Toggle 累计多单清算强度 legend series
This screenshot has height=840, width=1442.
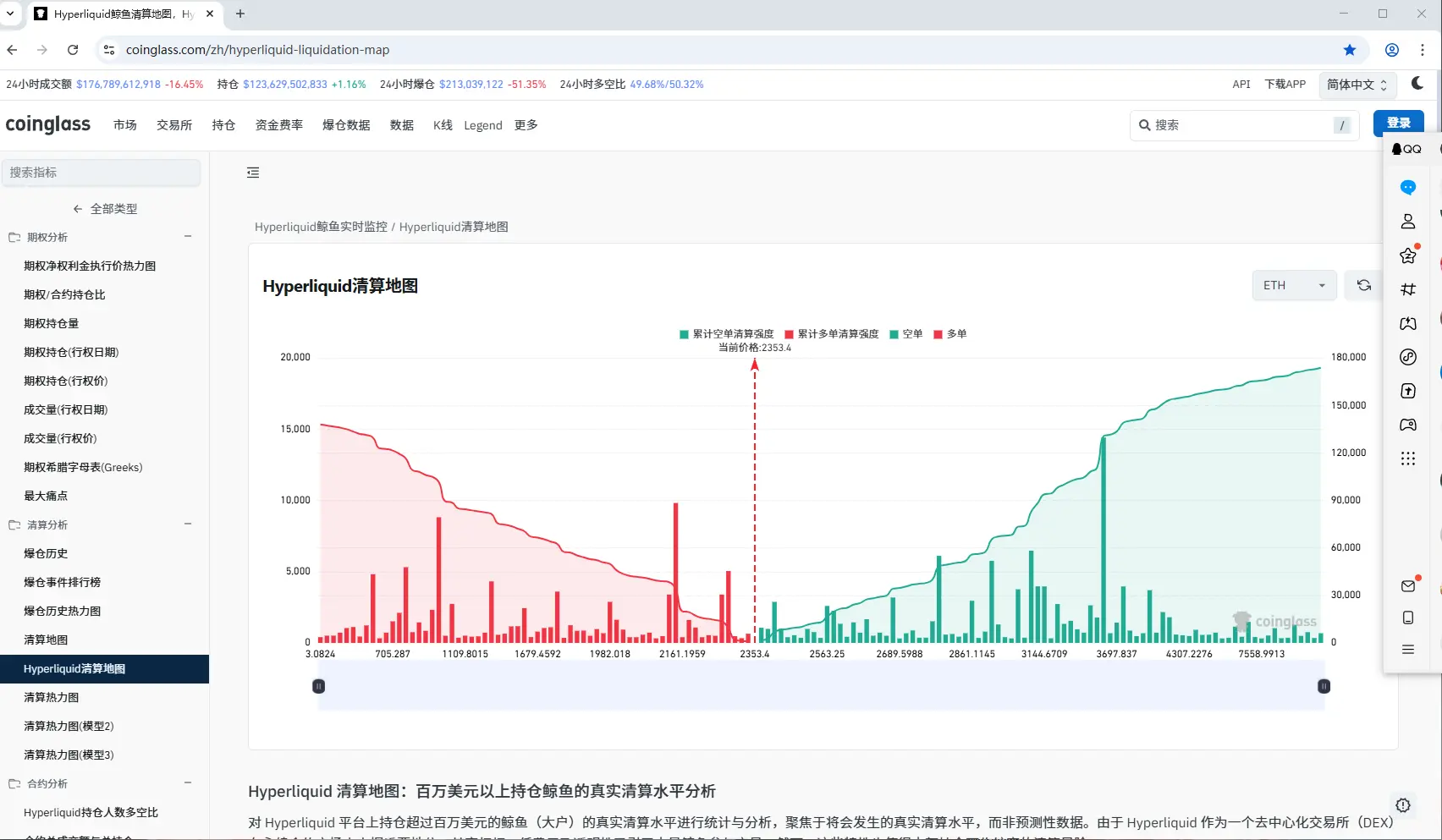pyautogui.click(x=832, y=334)
